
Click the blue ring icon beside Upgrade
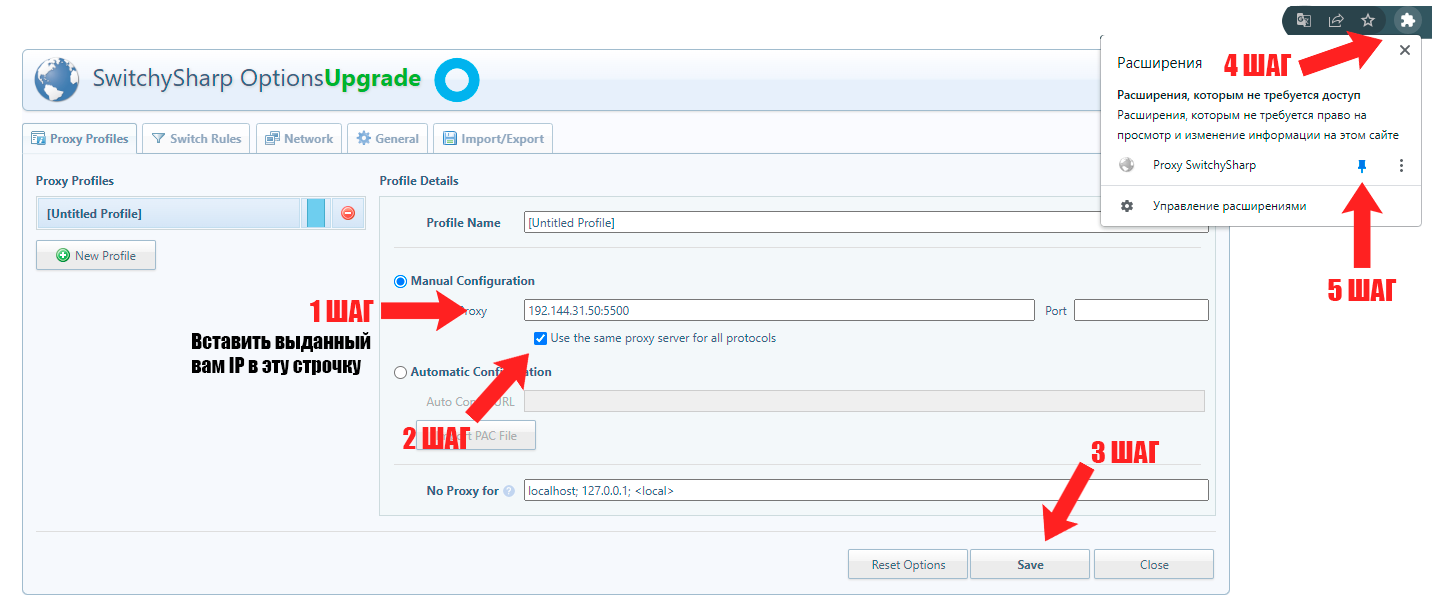(x=457, y=81)
